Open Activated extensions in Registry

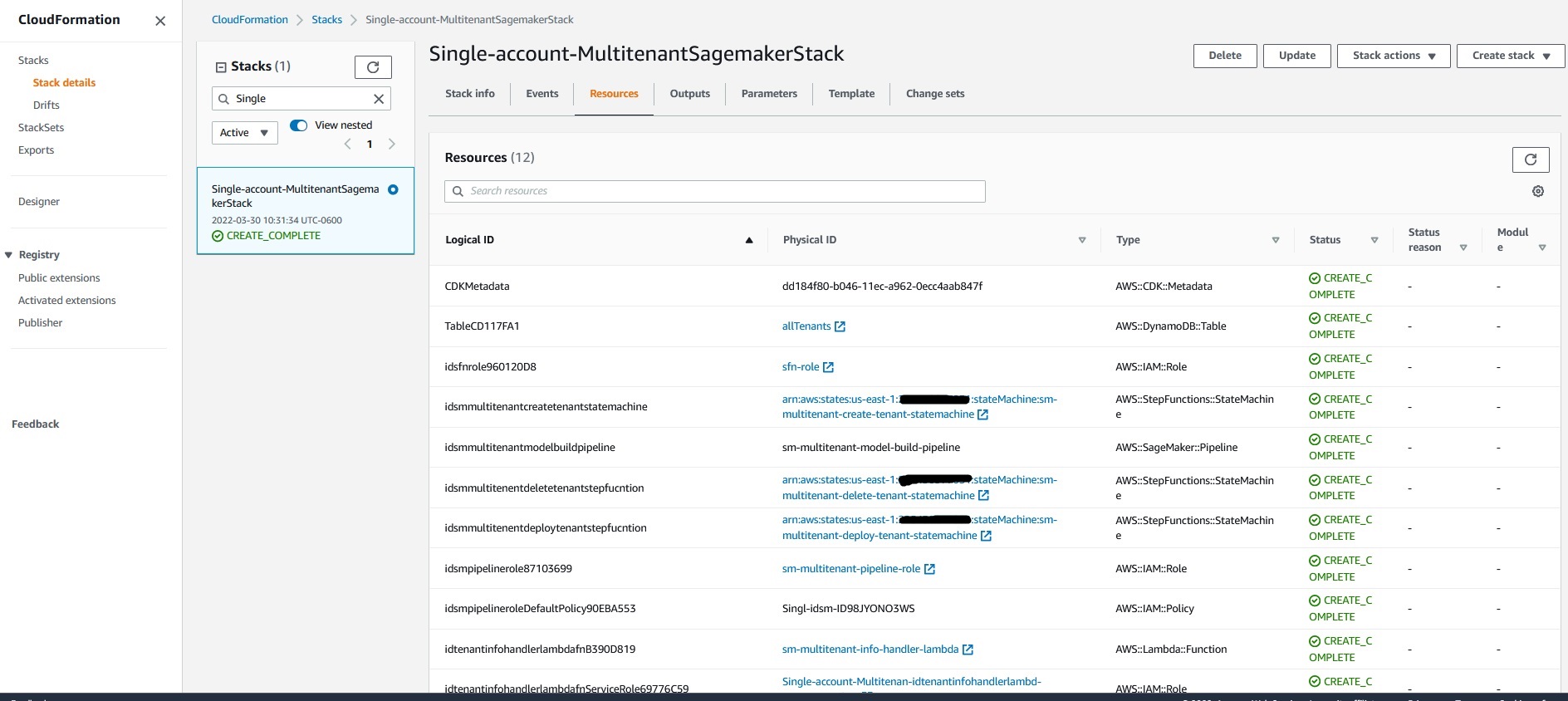67,301
